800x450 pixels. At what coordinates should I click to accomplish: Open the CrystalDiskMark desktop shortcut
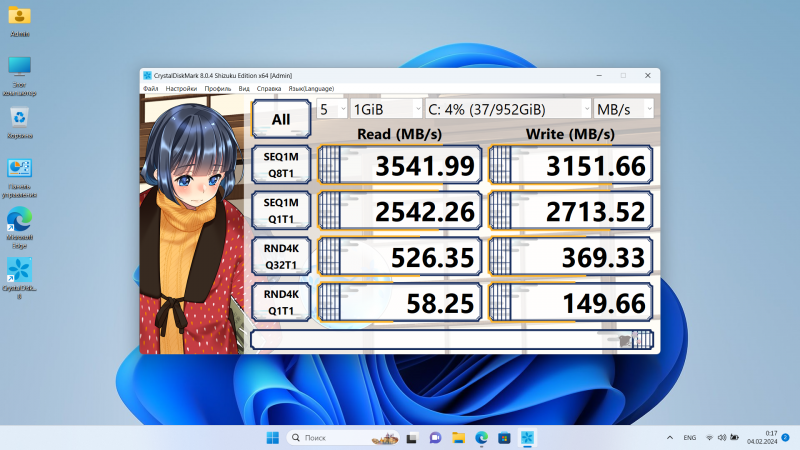19,278
